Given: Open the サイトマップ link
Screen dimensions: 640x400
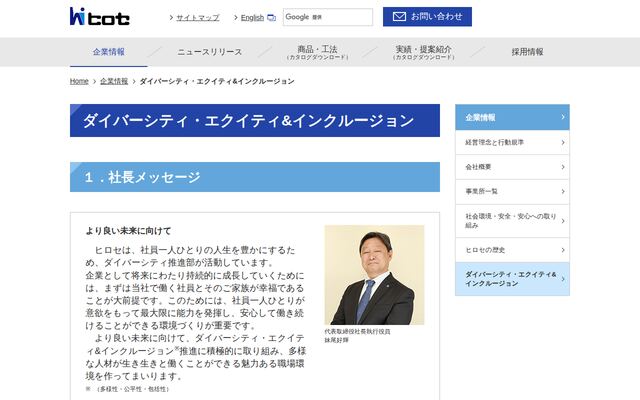Looking at the screenshot, I should coord(198,18).
